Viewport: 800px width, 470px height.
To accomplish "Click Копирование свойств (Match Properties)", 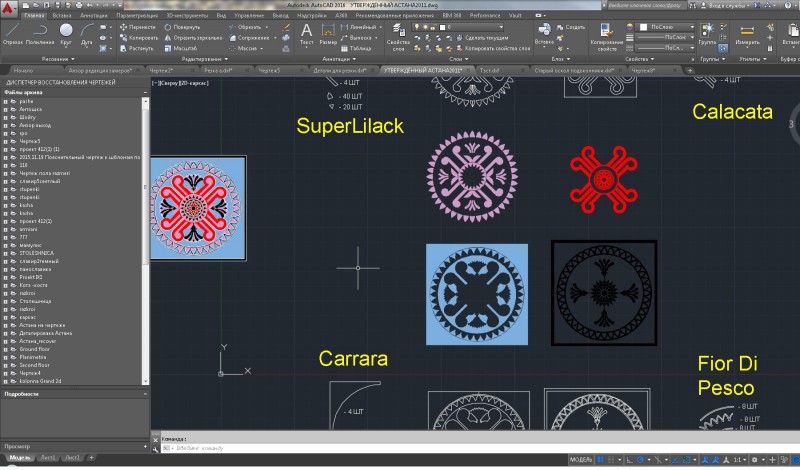I will [607, 37].
